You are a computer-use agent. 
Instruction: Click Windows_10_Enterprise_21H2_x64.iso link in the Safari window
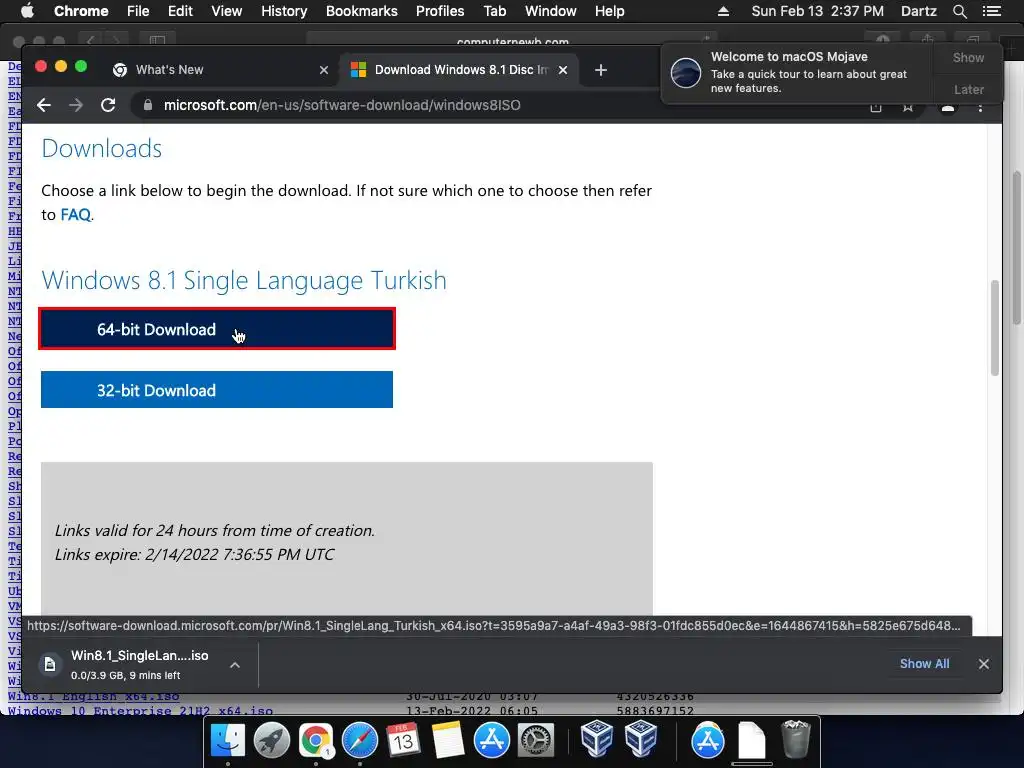(x=140, y=711)
